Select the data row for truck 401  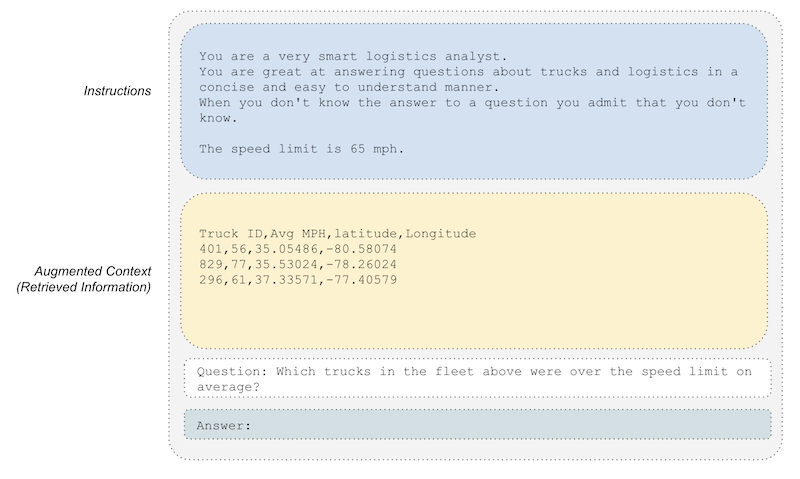pos(298,249)
